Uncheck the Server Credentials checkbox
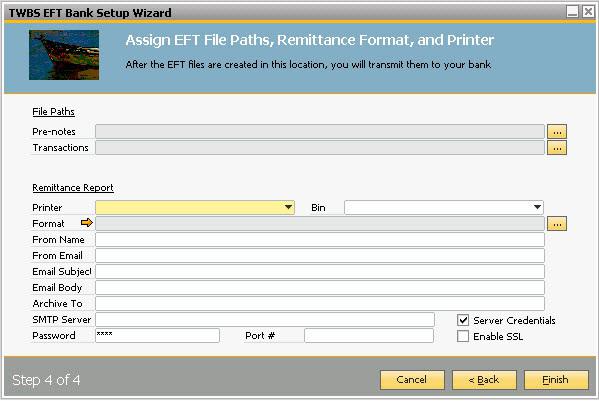The width and height of the screenshot is (599, 401). (463, 320)
